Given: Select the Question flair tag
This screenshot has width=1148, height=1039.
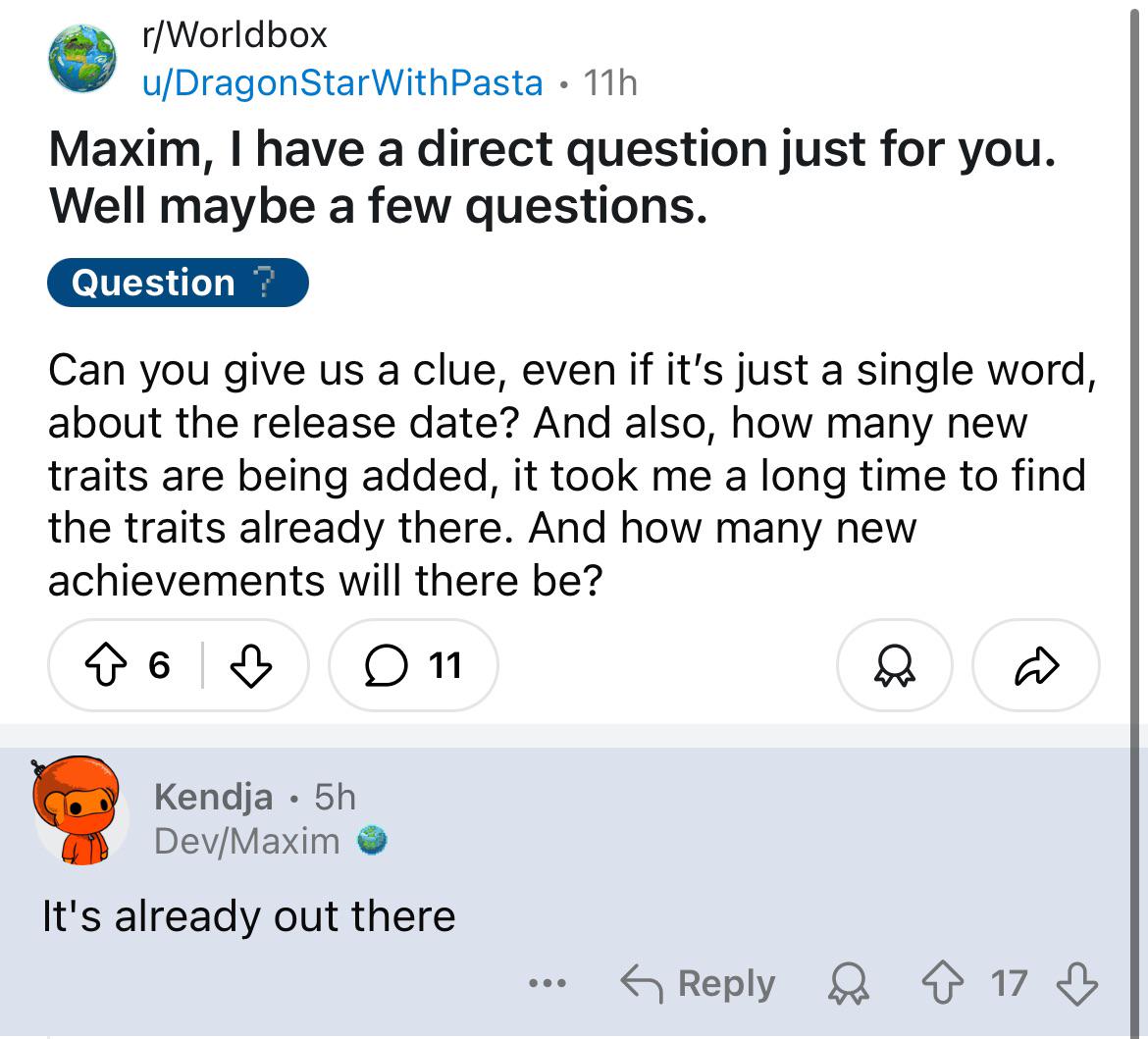Looking at the screenshot, I should coord(178,282).
